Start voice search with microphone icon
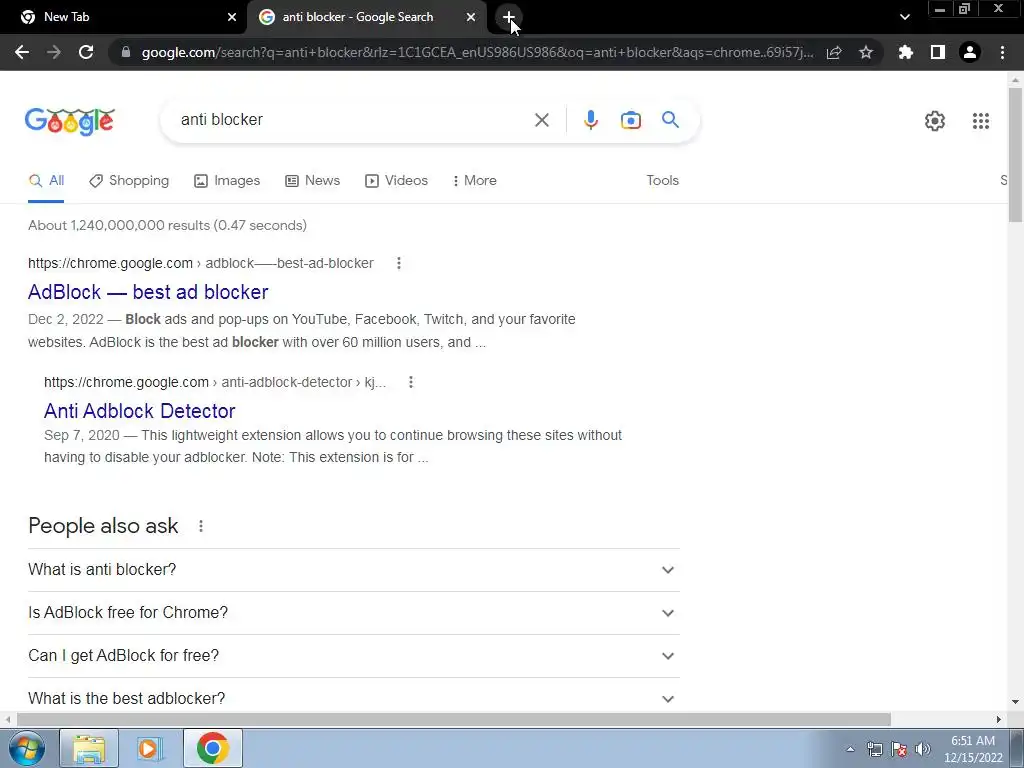The height and width of the screenshot is (768, 1024). click(x=590, y=120)
